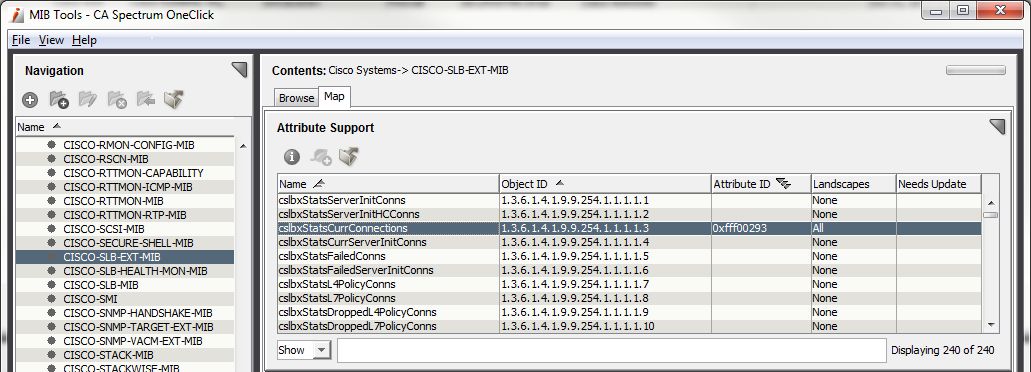Select CISCO-RTTMON-RTP-MIB in the Navigation list
1031x372 pixels.
pyautogui.click(x=125, y=215)
